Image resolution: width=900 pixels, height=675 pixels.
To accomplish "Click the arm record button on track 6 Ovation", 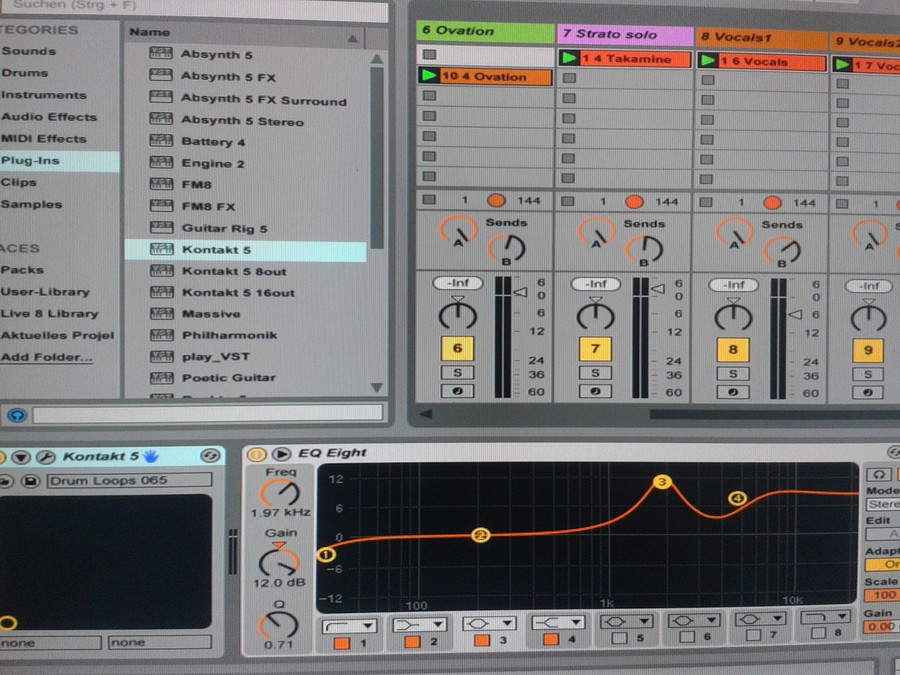I will [x=457, y=391].
